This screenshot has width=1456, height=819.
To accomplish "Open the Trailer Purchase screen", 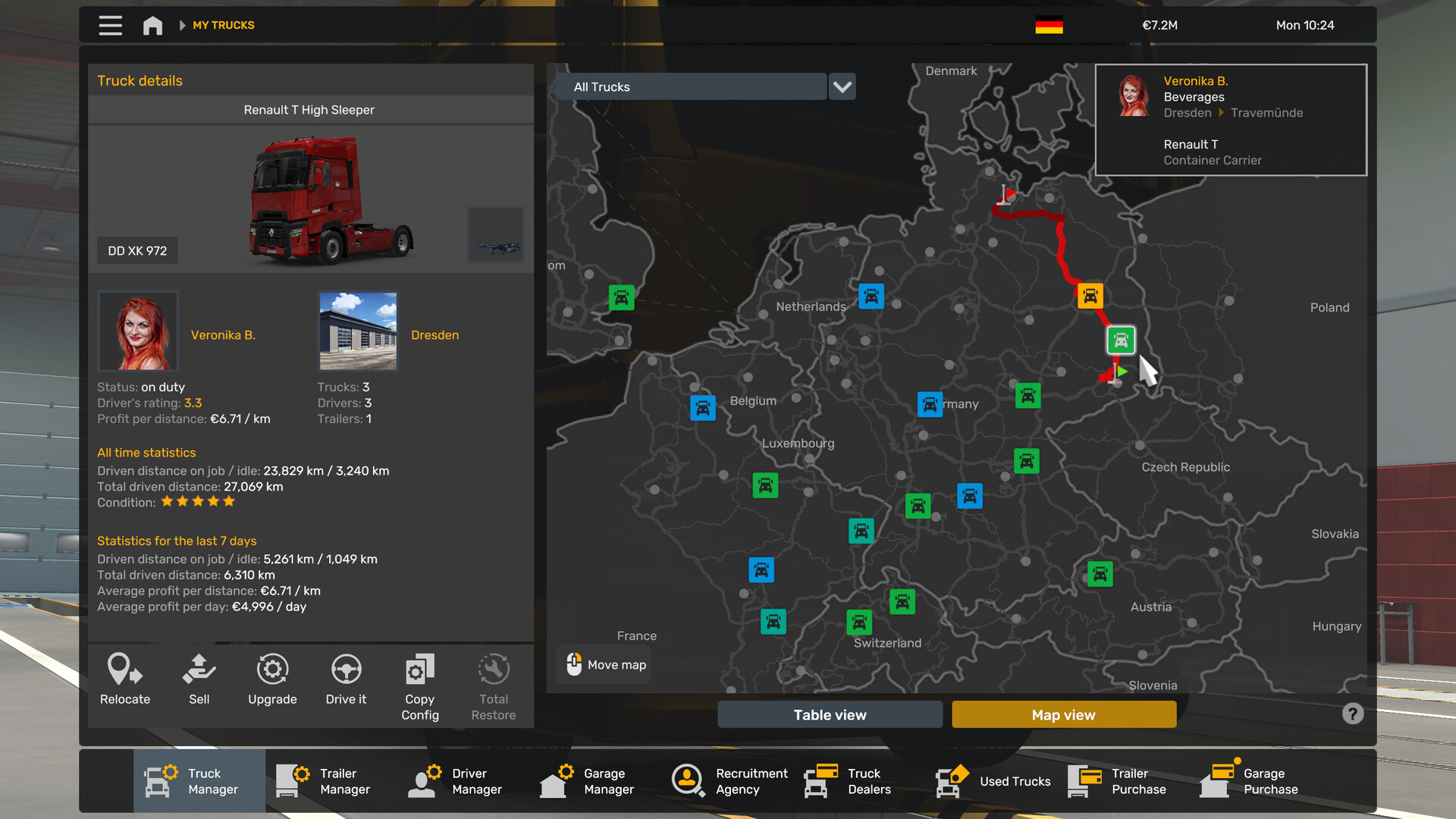I will tap(1120, 781).
